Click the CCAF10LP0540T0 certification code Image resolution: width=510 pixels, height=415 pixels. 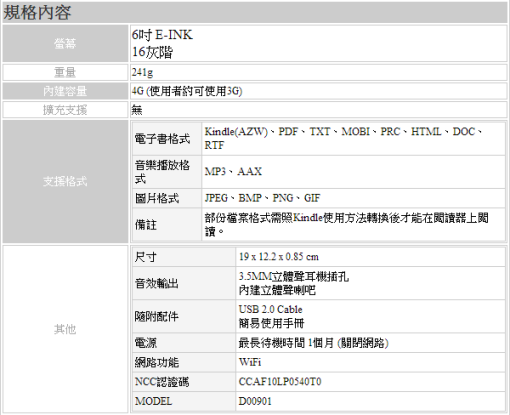(280, 381)
